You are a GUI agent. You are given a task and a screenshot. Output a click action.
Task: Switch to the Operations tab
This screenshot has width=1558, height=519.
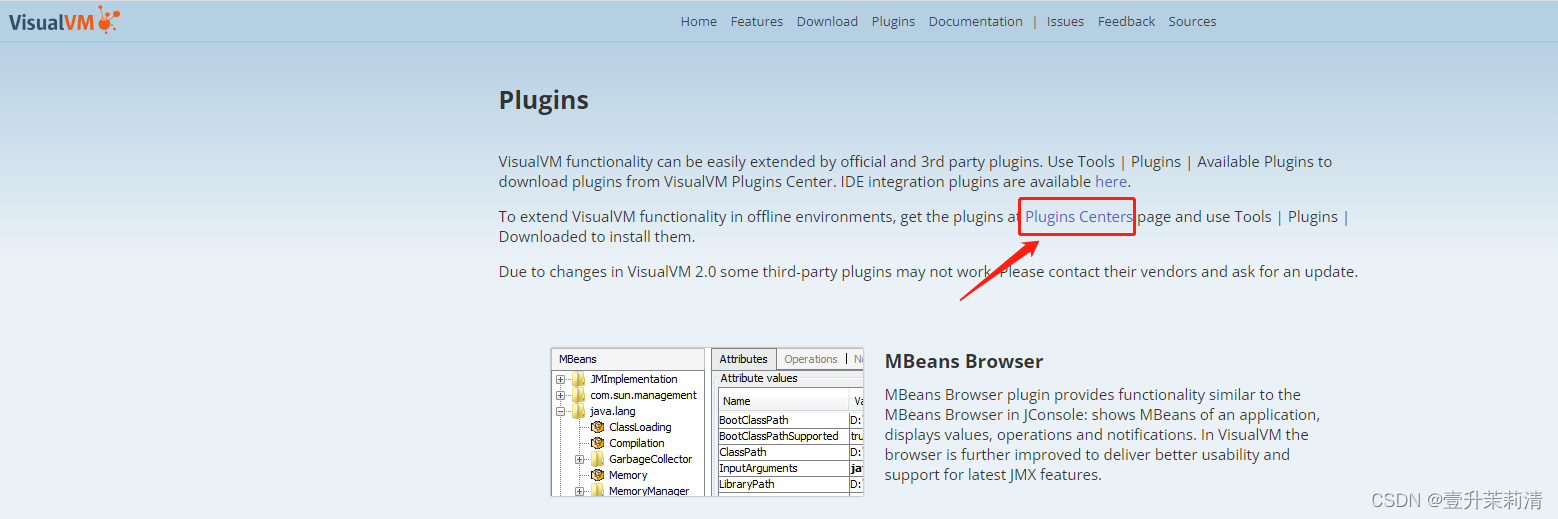click(x=811, y=359)
